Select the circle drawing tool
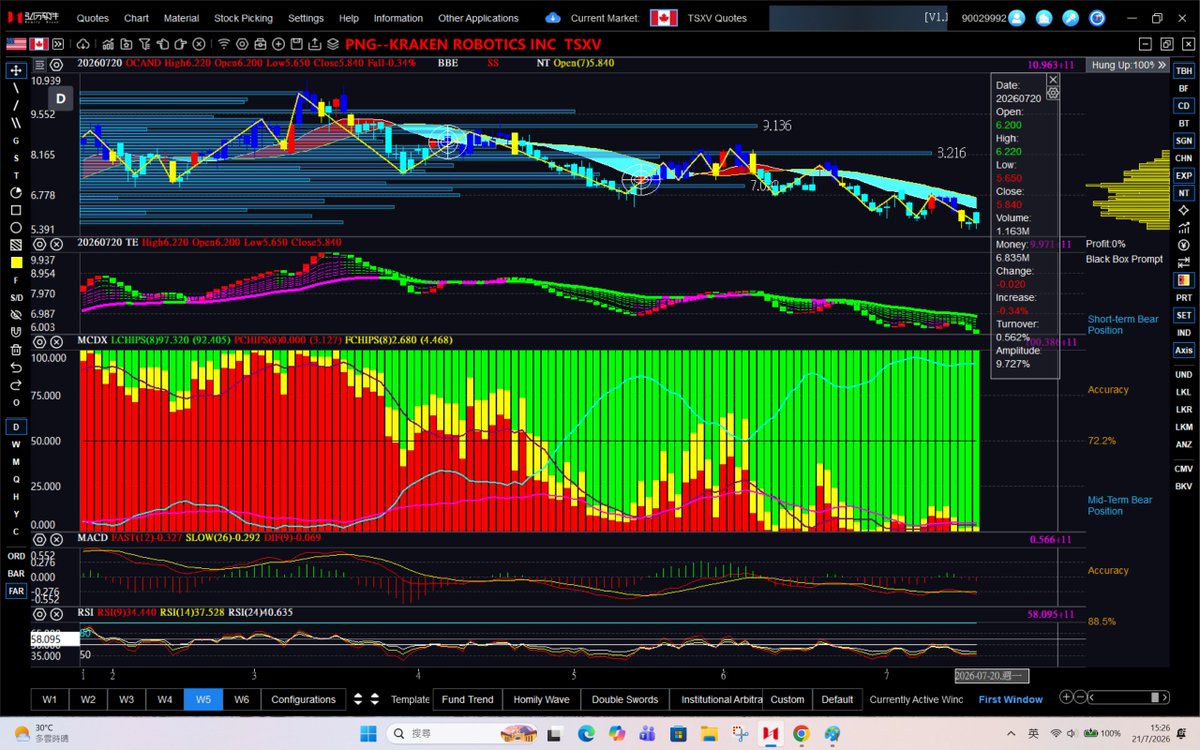This screenshot has width=1200, height=750. (16, 227)
